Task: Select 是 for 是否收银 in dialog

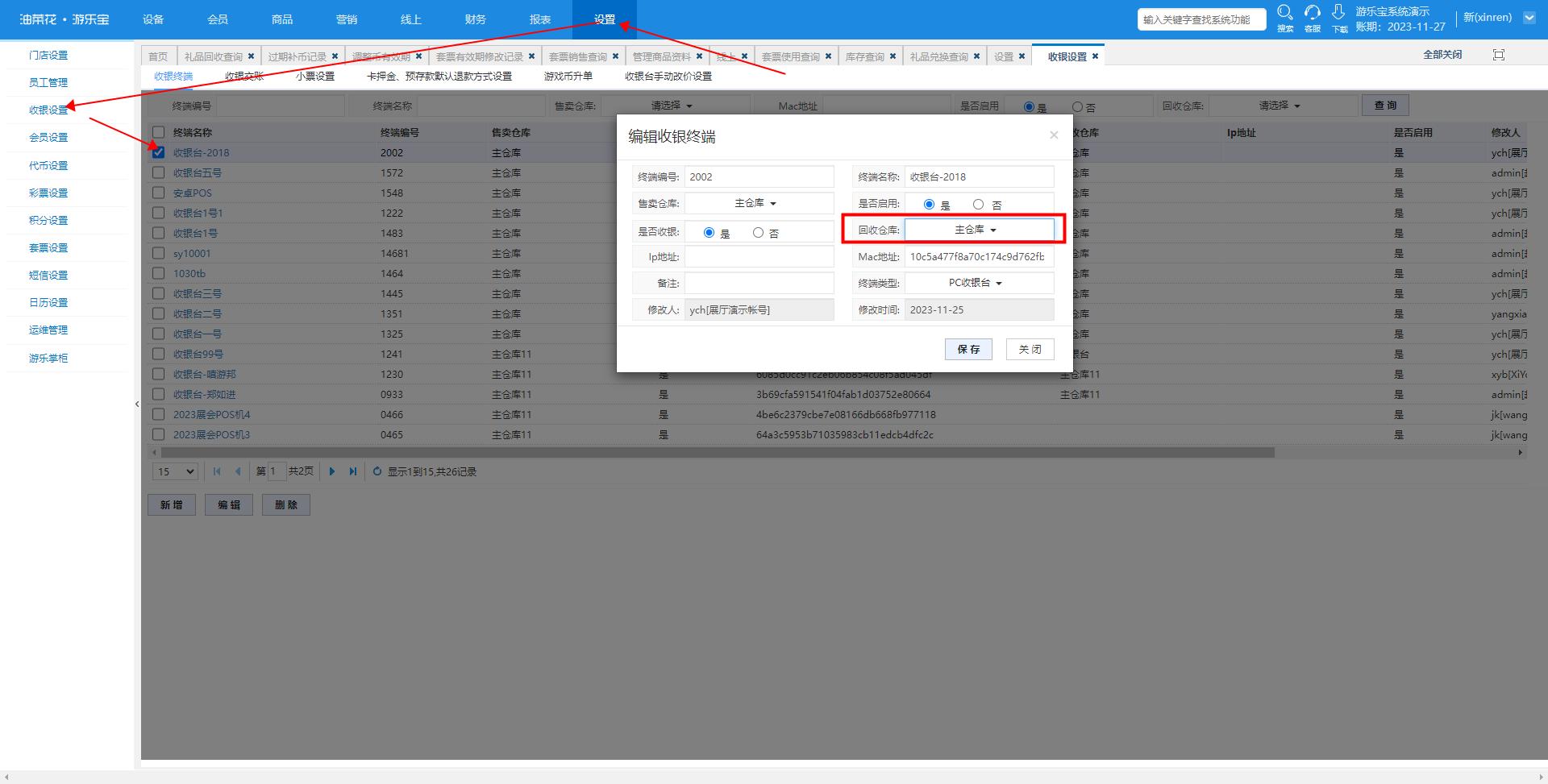Action: [x=709, y=232]
